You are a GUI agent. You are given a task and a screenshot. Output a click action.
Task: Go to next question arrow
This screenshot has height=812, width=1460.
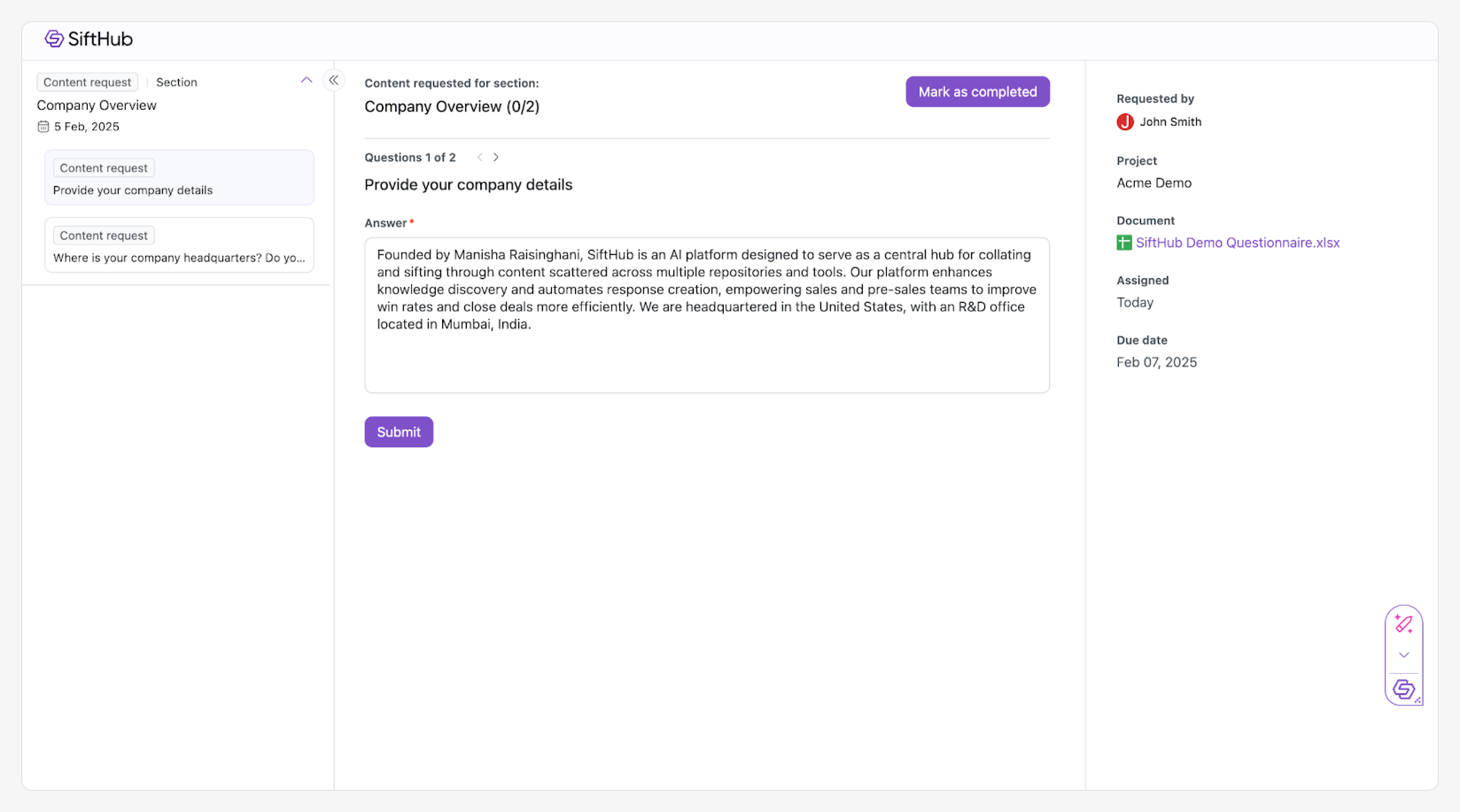click(x=496, y=158)
